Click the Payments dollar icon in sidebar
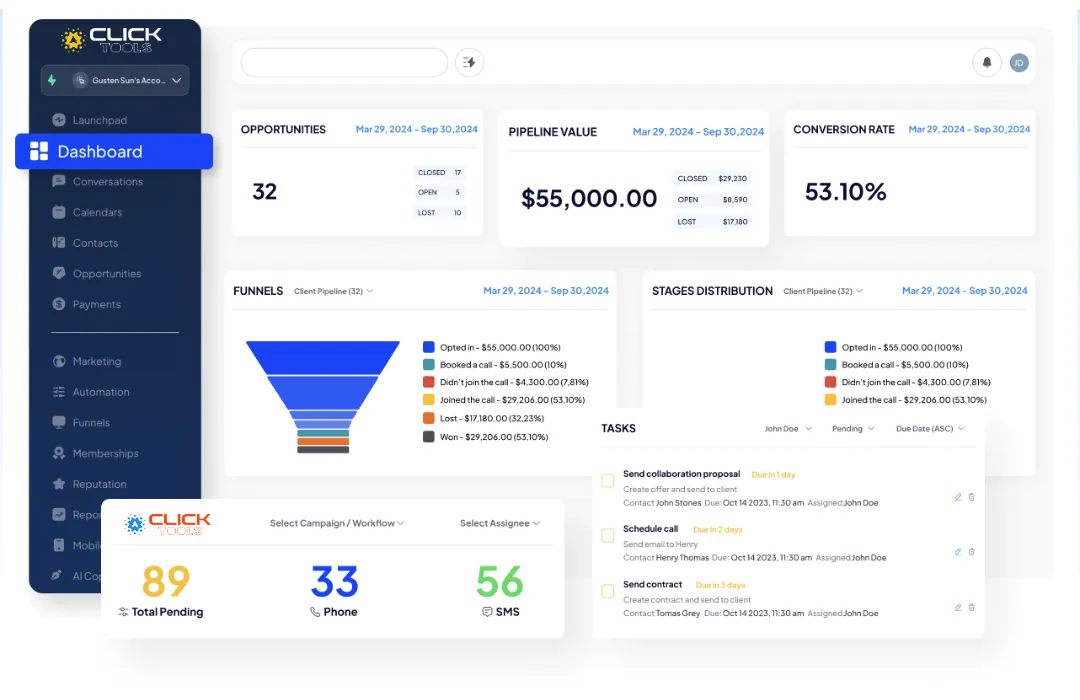1080x700 pixels. (59, 304)
